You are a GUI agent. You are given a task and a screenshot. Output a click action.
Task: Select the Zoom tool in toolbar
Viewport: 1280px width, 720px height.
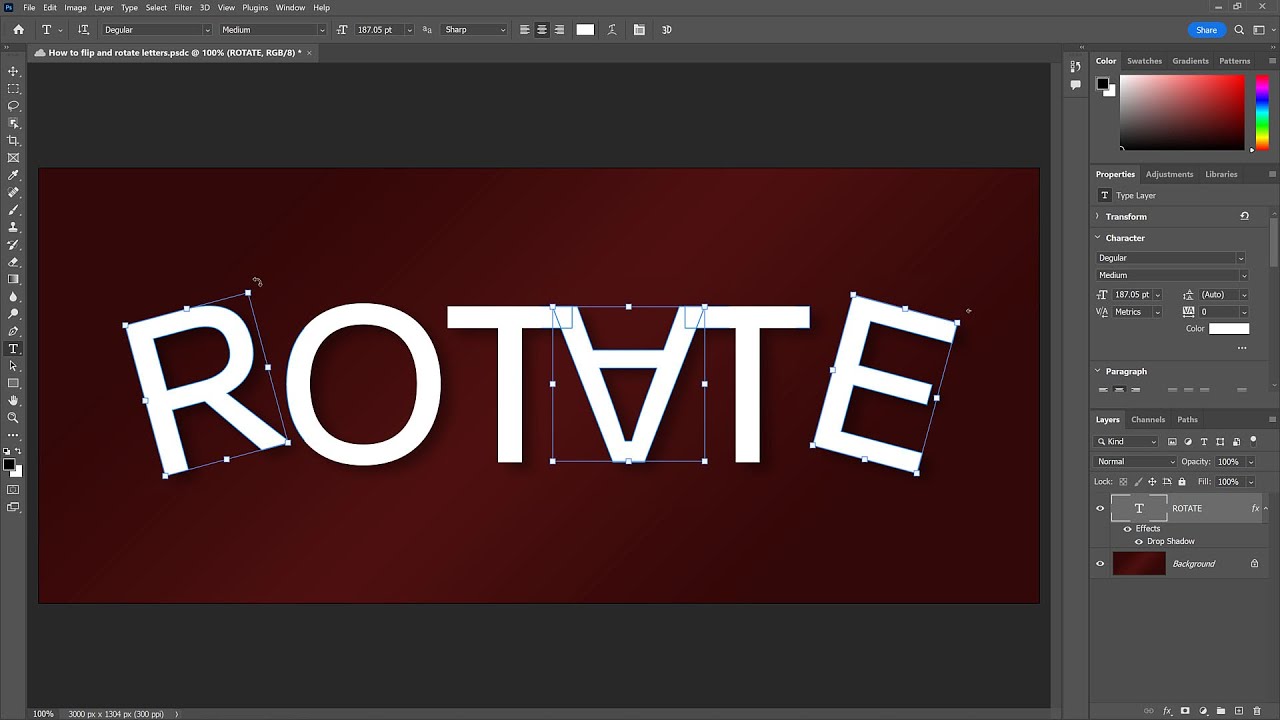coord(13,418)
